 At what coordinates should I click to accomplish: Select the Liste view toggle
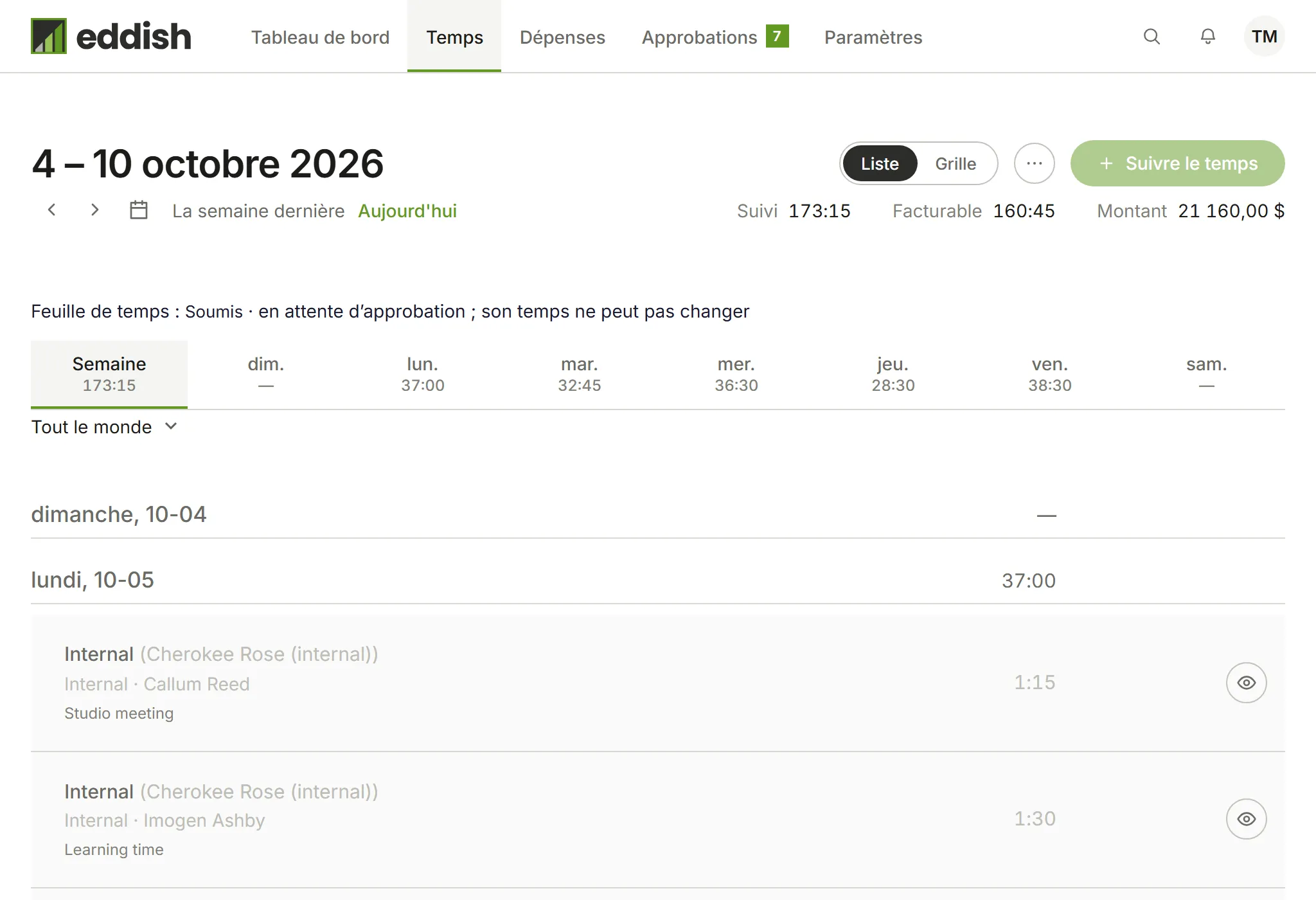[880, 164]
